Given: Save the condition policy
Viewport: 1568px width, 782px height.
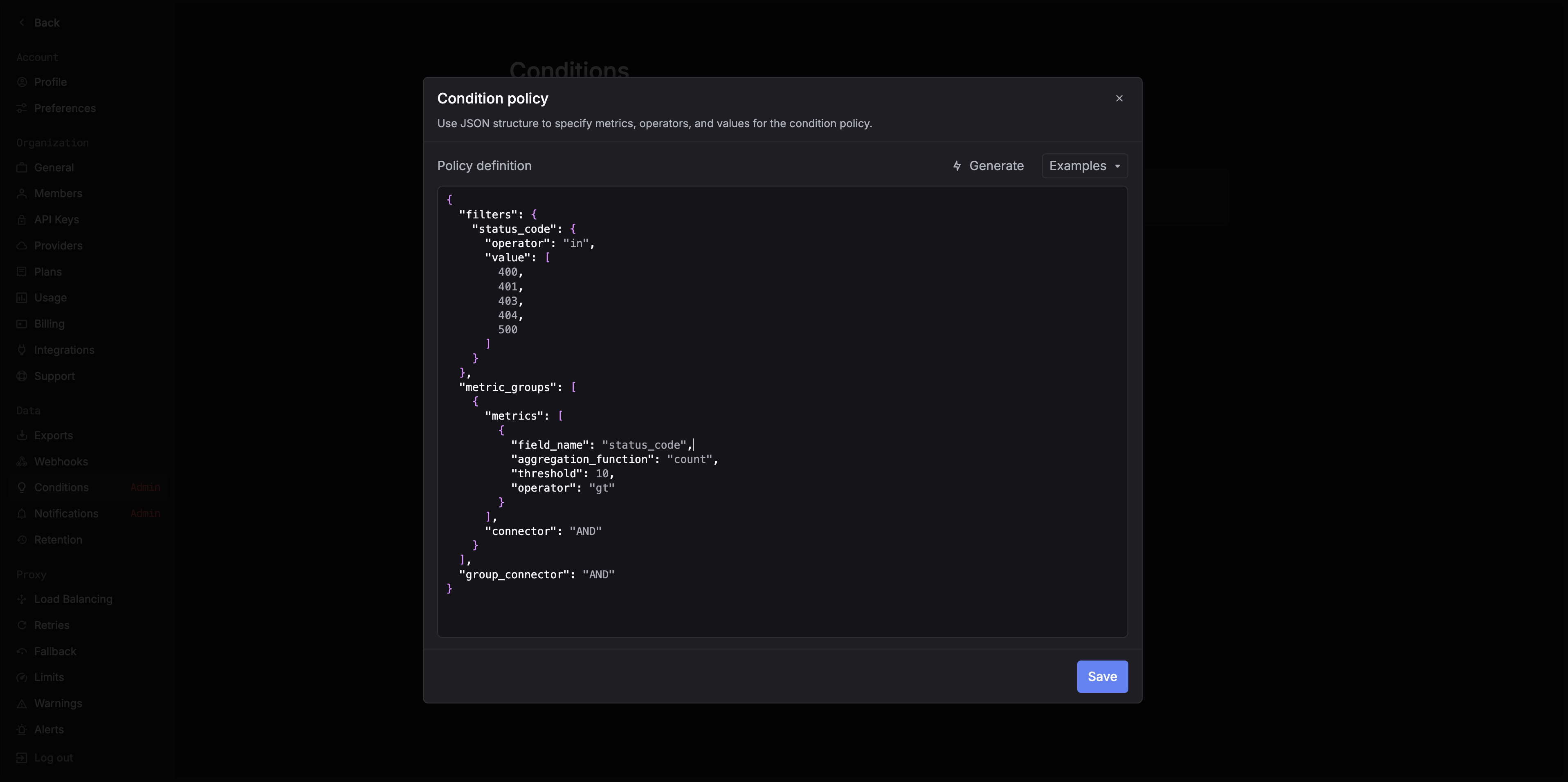Looking at the screenshot, I should (1102, 676).
